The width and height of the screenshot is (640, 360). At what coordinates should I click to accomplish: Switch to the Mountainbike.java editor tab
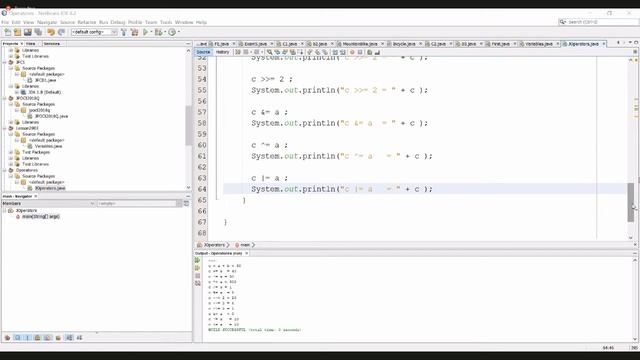point(360,44)
